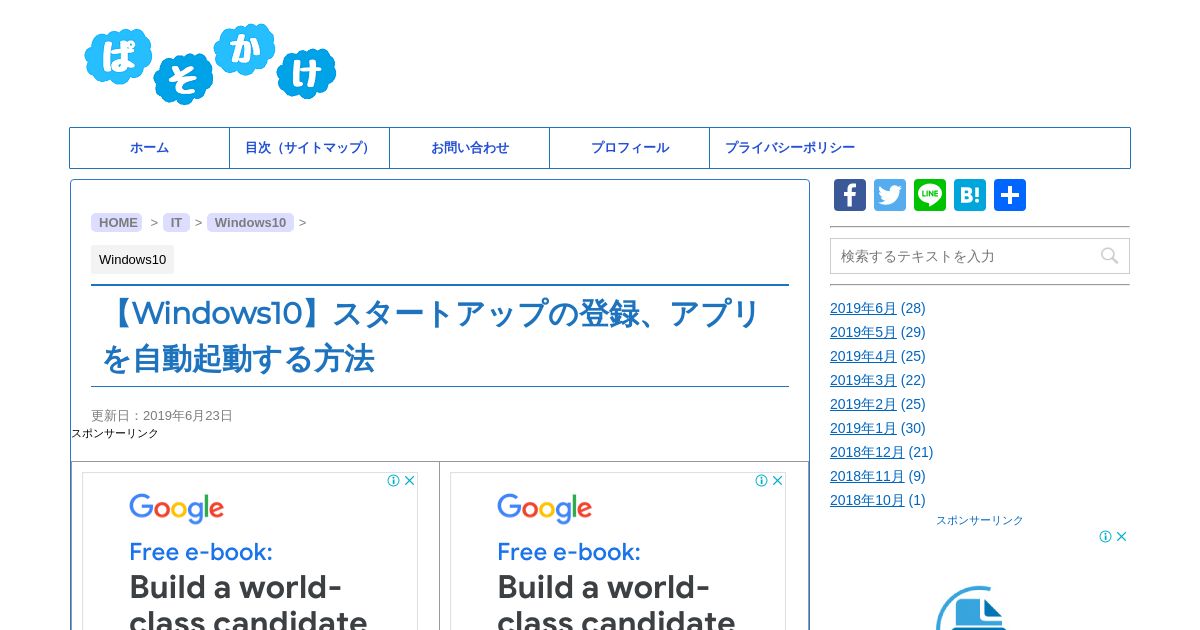Open the お問い合わせ menu item
Image resolution: width=1200 pixels, height=630 pixels.
pyautogui.click(x=470, y=148)
